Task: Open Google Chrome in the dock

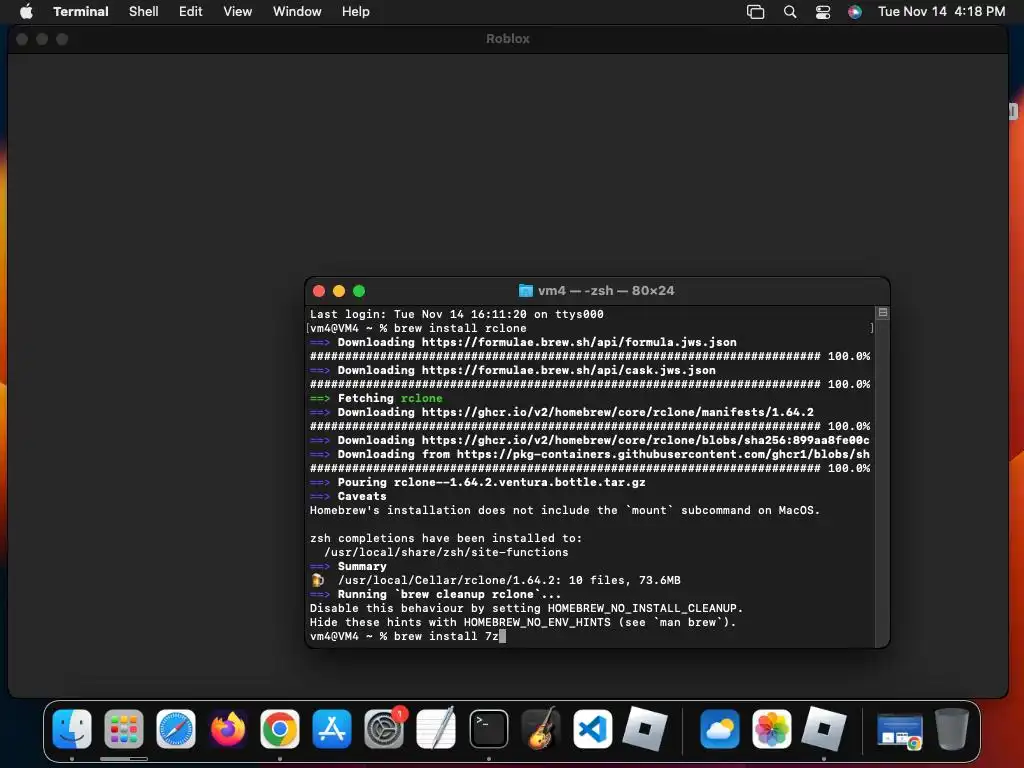Action: [x=280, y=729]
